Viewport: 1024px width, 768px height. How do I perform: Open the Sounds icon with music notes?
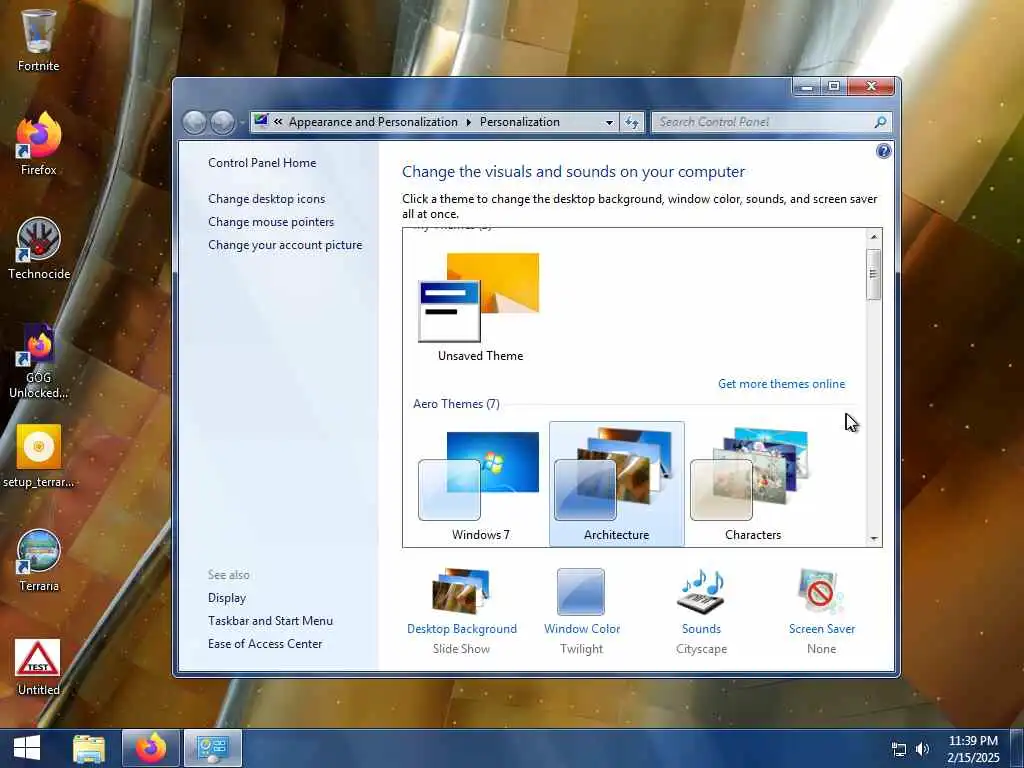[x=701, y=592]
